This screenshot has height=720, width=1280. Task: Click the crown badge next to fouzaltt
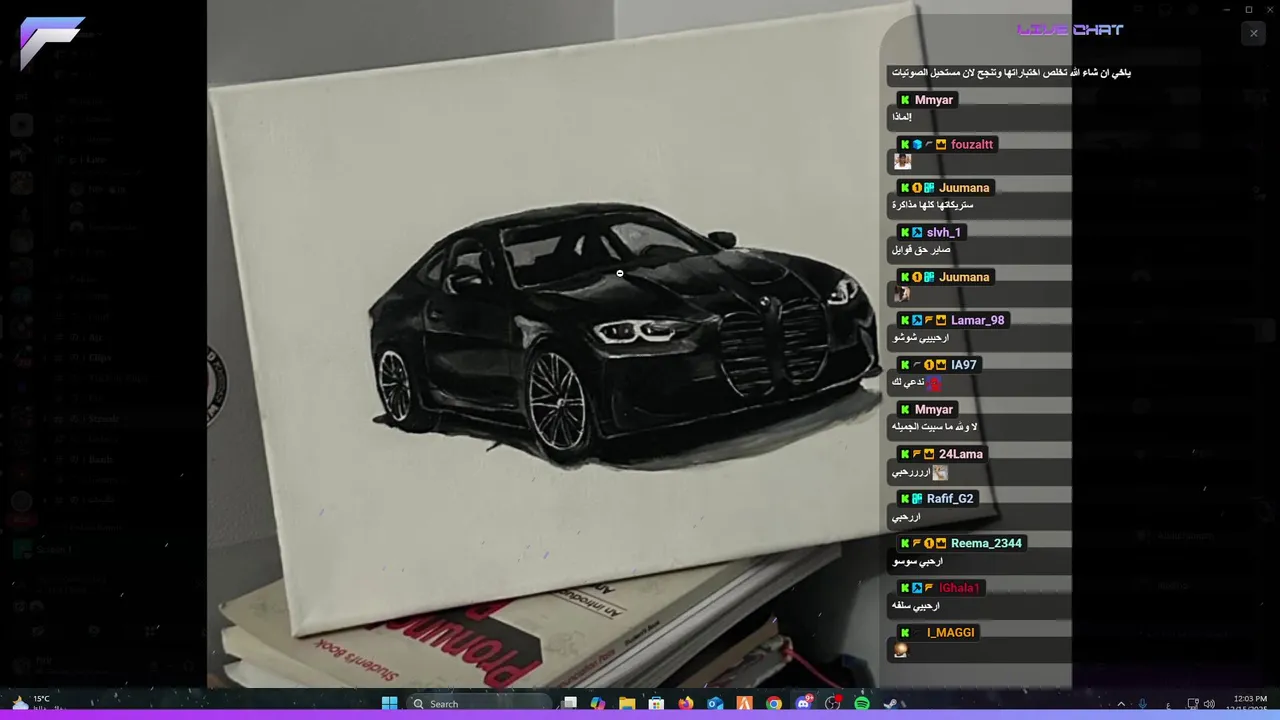tap(941, 145)
